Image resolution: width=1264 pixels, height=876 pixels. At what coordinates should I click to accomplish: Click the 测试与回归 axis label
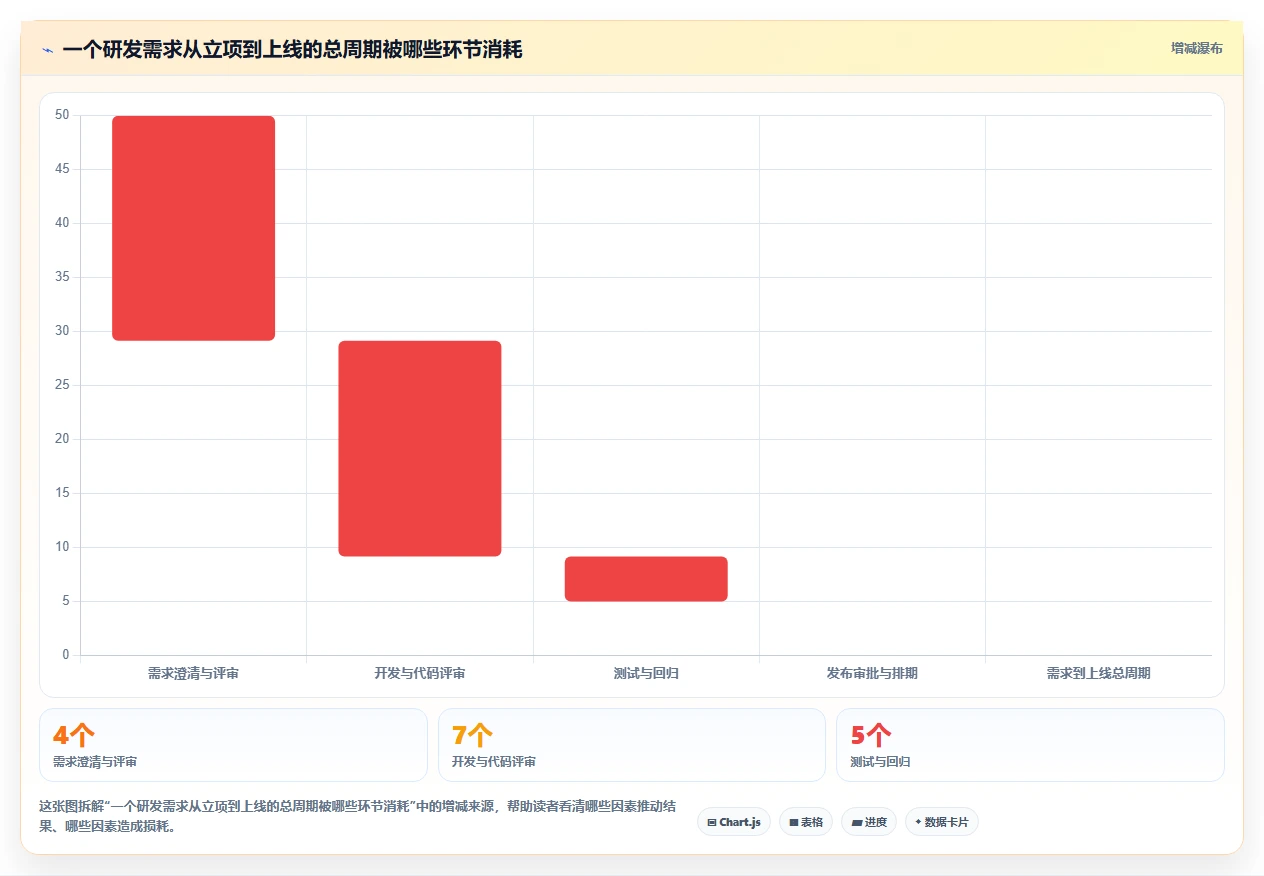(646, 673)
